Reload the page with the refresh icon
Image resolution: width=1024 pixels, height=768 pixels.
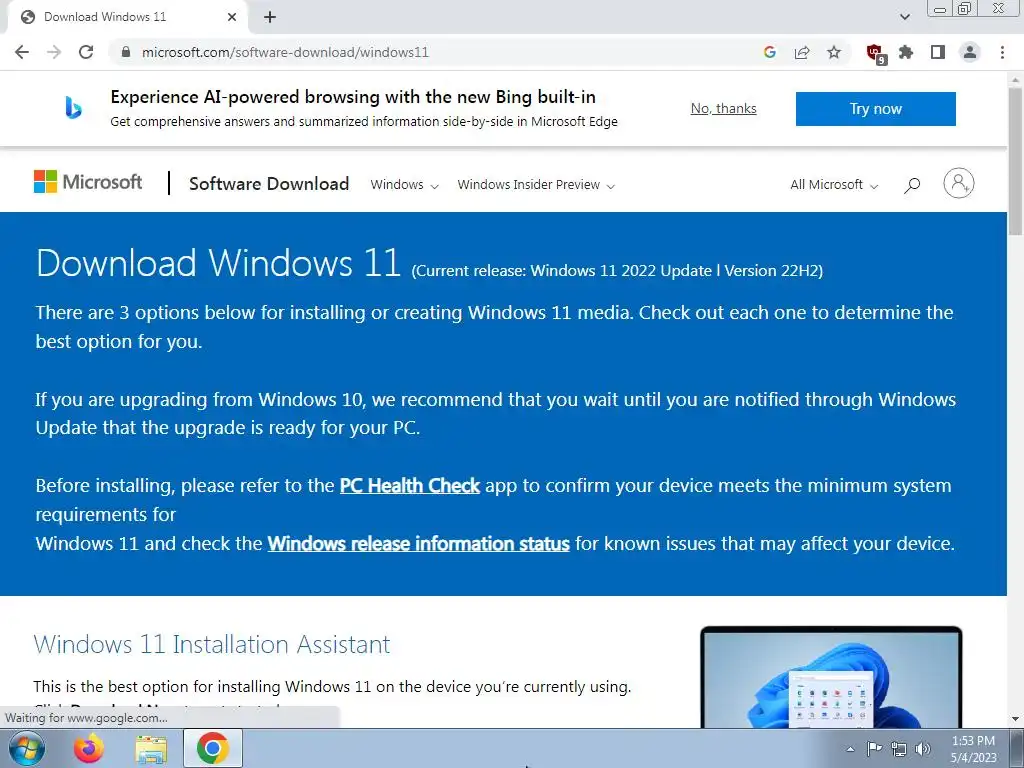tap(86, 52)
